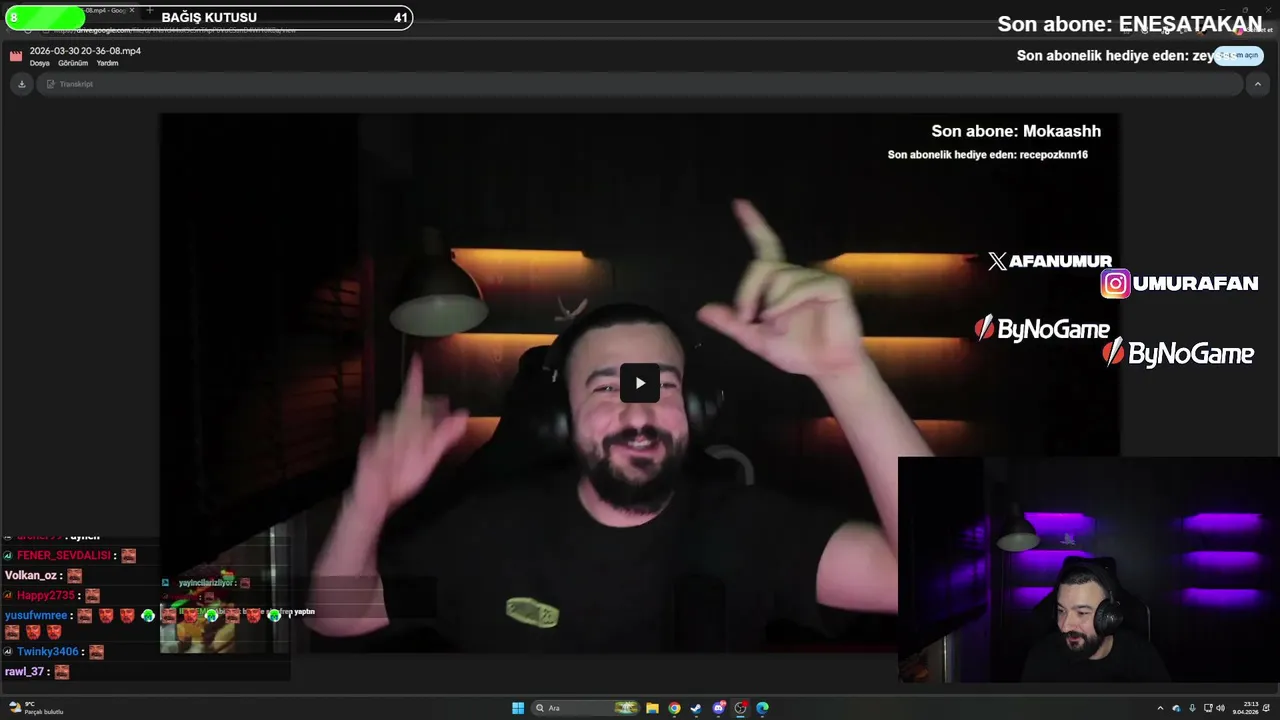Open the Görünüm menu
The width and height of the screenshot is (1280, 720).
(x=73, y=63)
